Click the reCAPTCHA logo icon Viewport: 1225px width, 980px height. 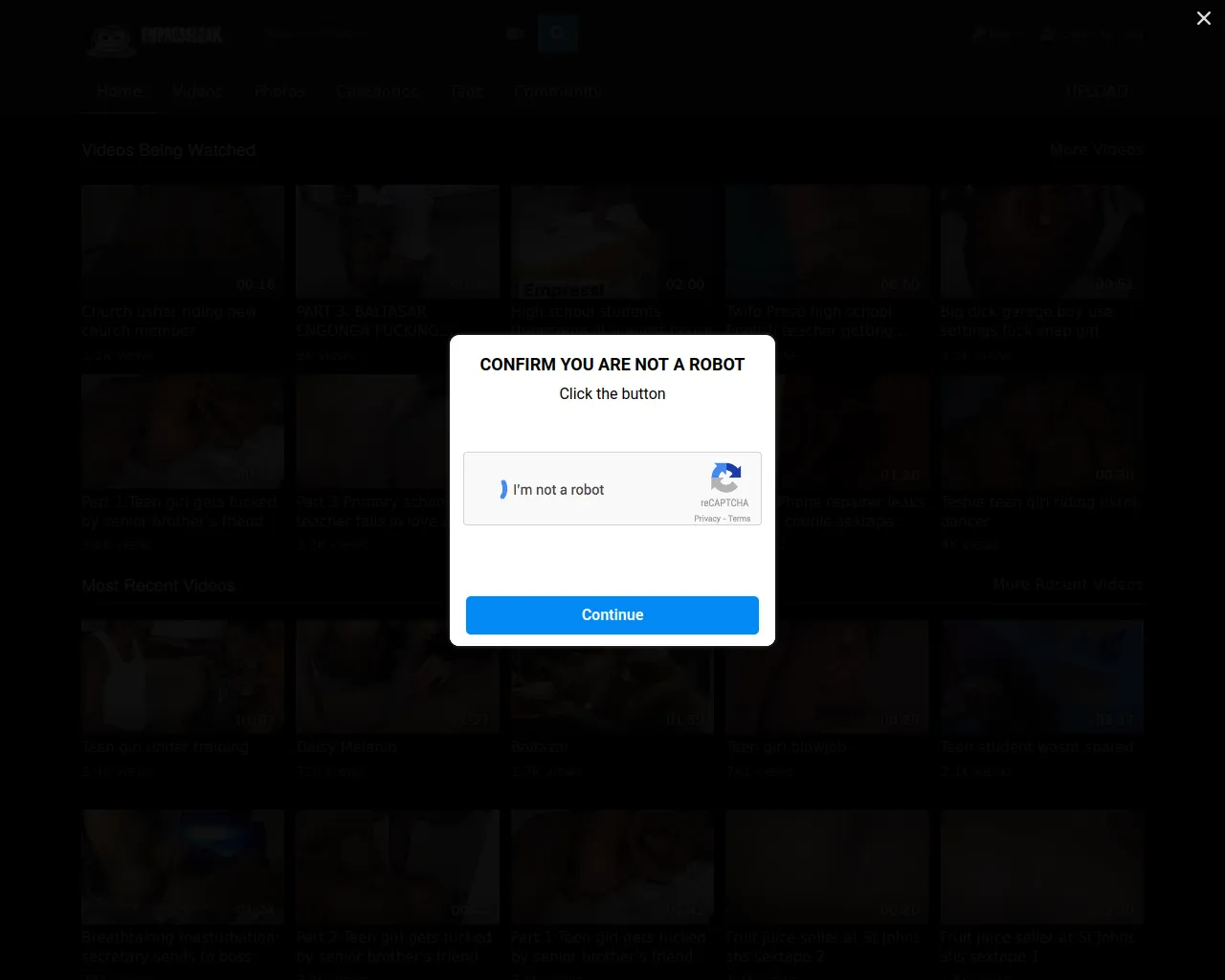(x=725, y=478)
